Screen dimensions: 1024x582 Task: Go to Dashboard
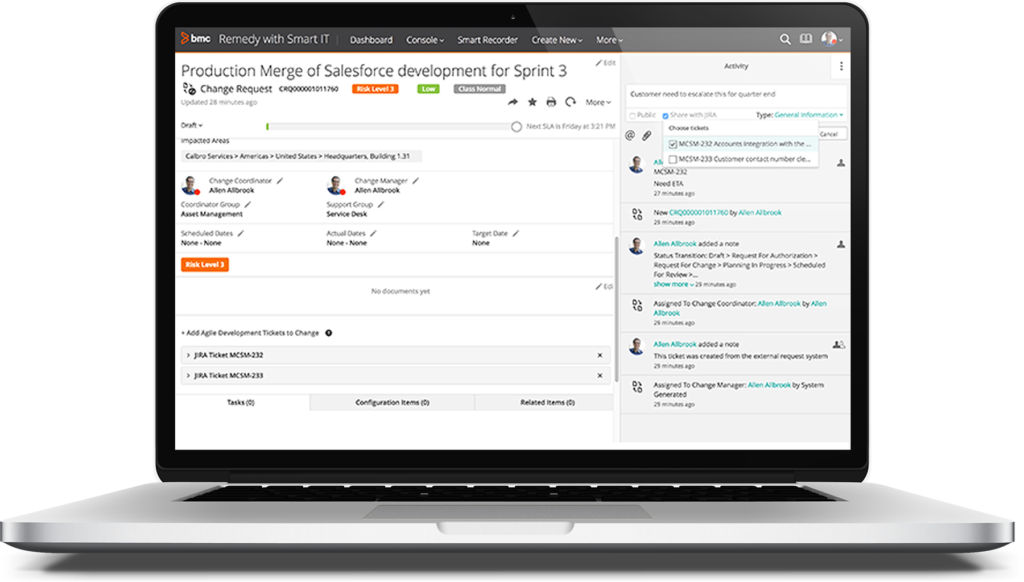tap(371, 40)
